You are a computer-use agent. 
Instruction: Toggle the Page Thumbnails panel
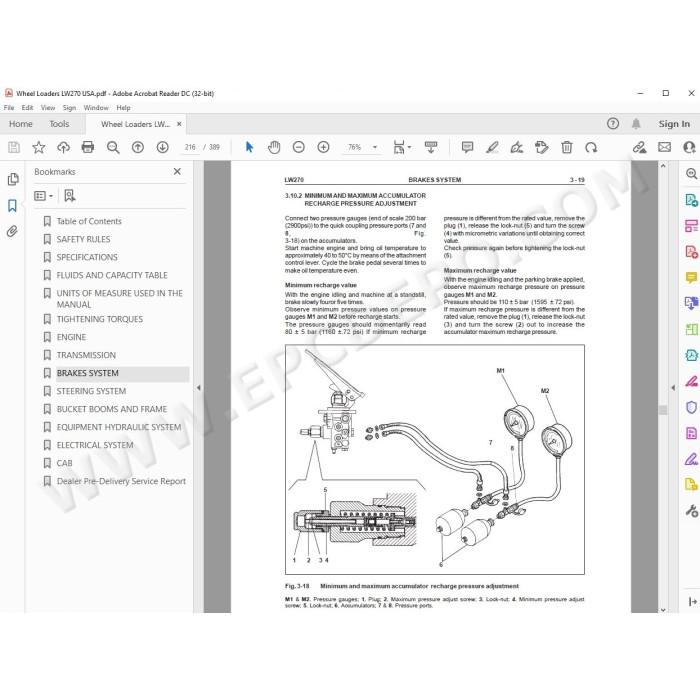click(x=12, y=179)
